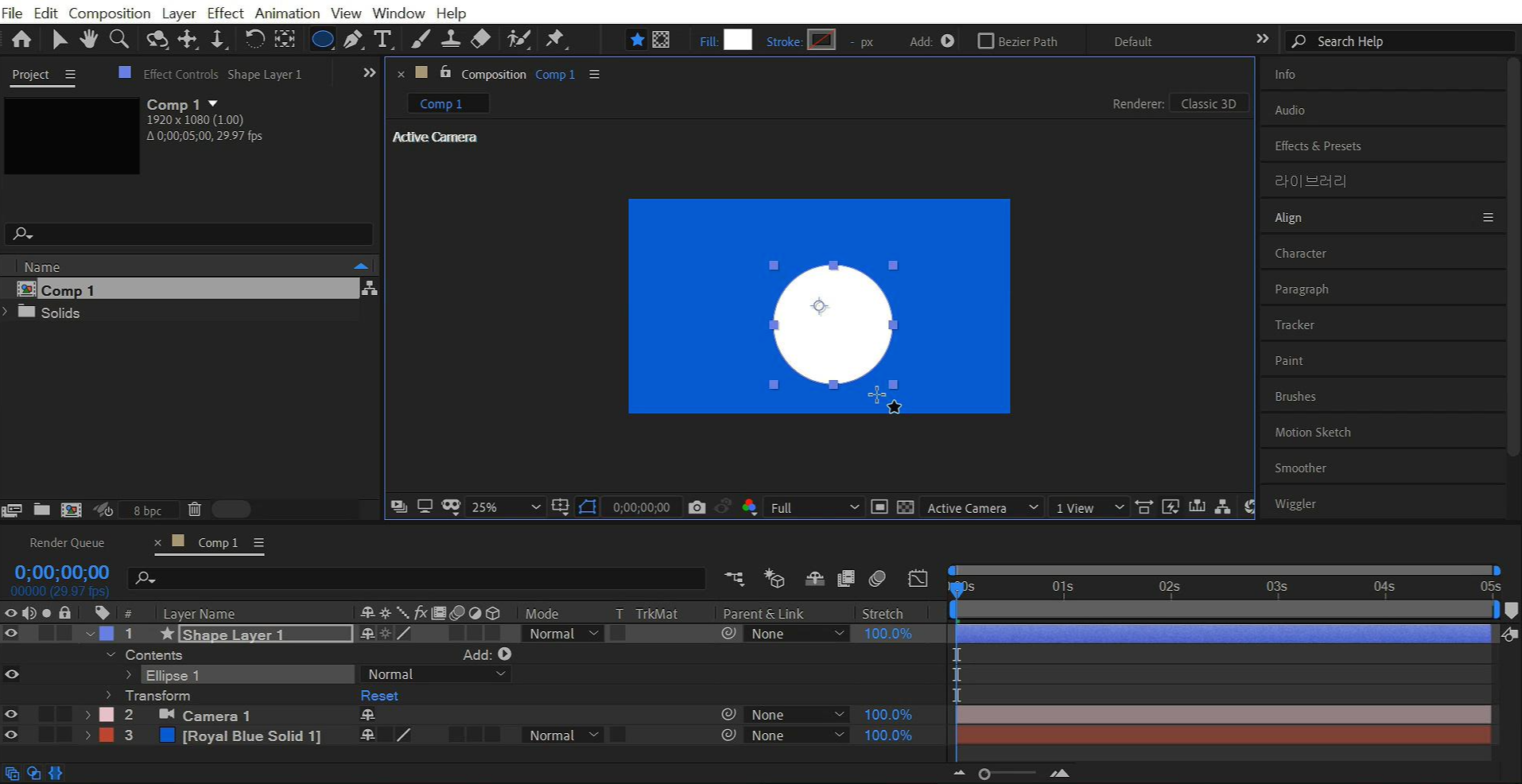Screen dimensions: 1522x784
Task: Enable Frame Blending for the composition
Action: click(846, 579)
